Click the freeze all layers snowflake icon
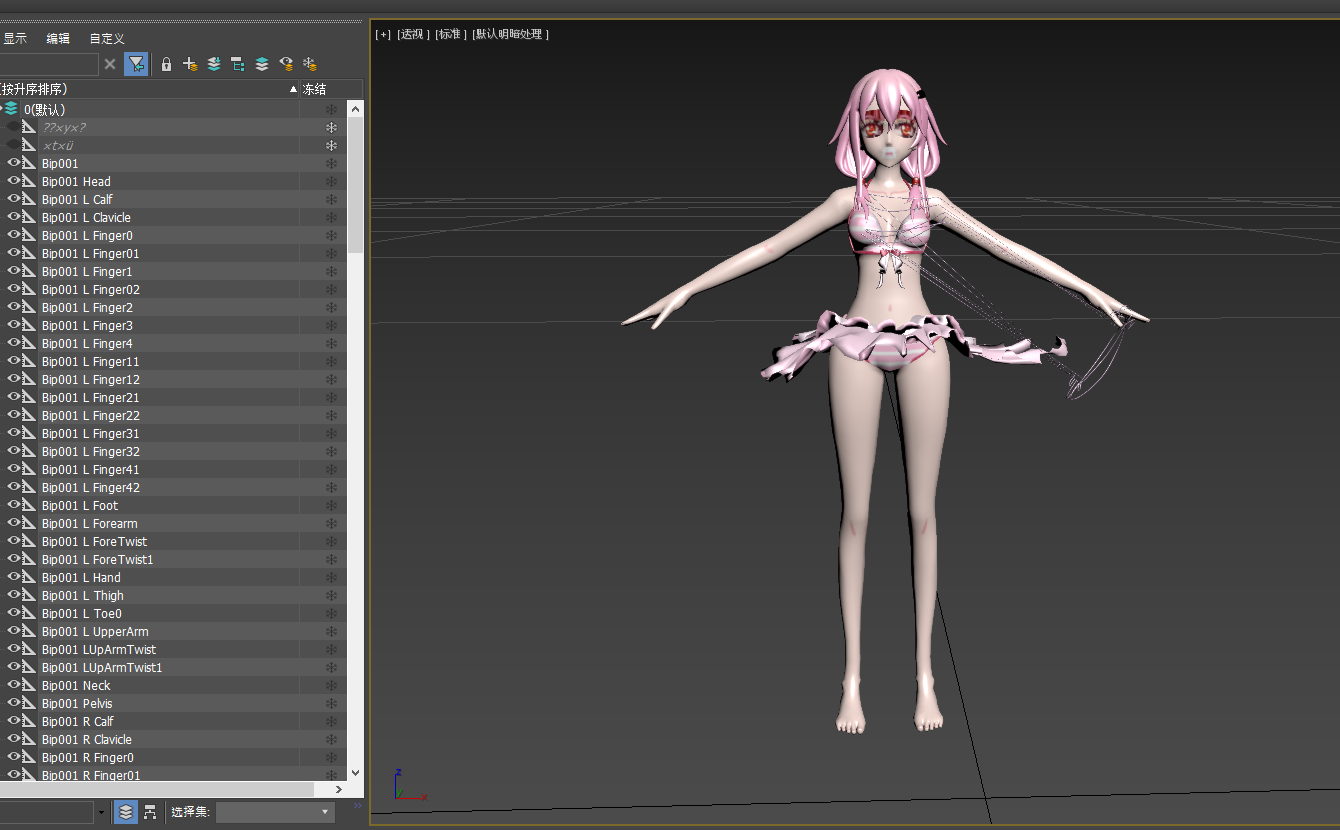The image size is (1340, 830). [310, 64]
